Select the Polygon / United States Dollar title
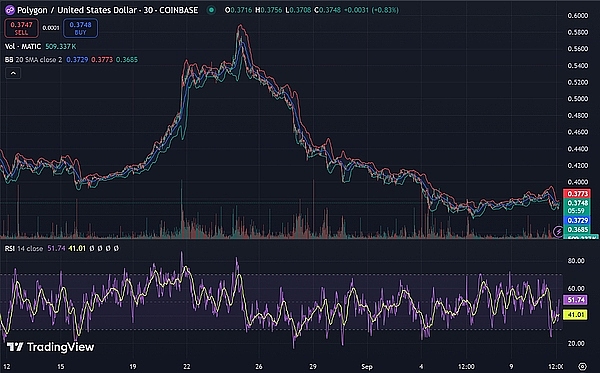 78,10
